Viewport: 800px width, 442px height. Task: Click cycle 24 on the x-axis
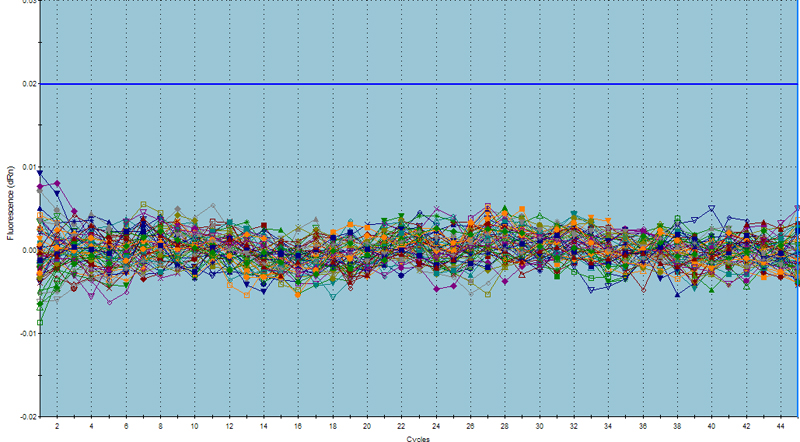[x=436, y=425]
